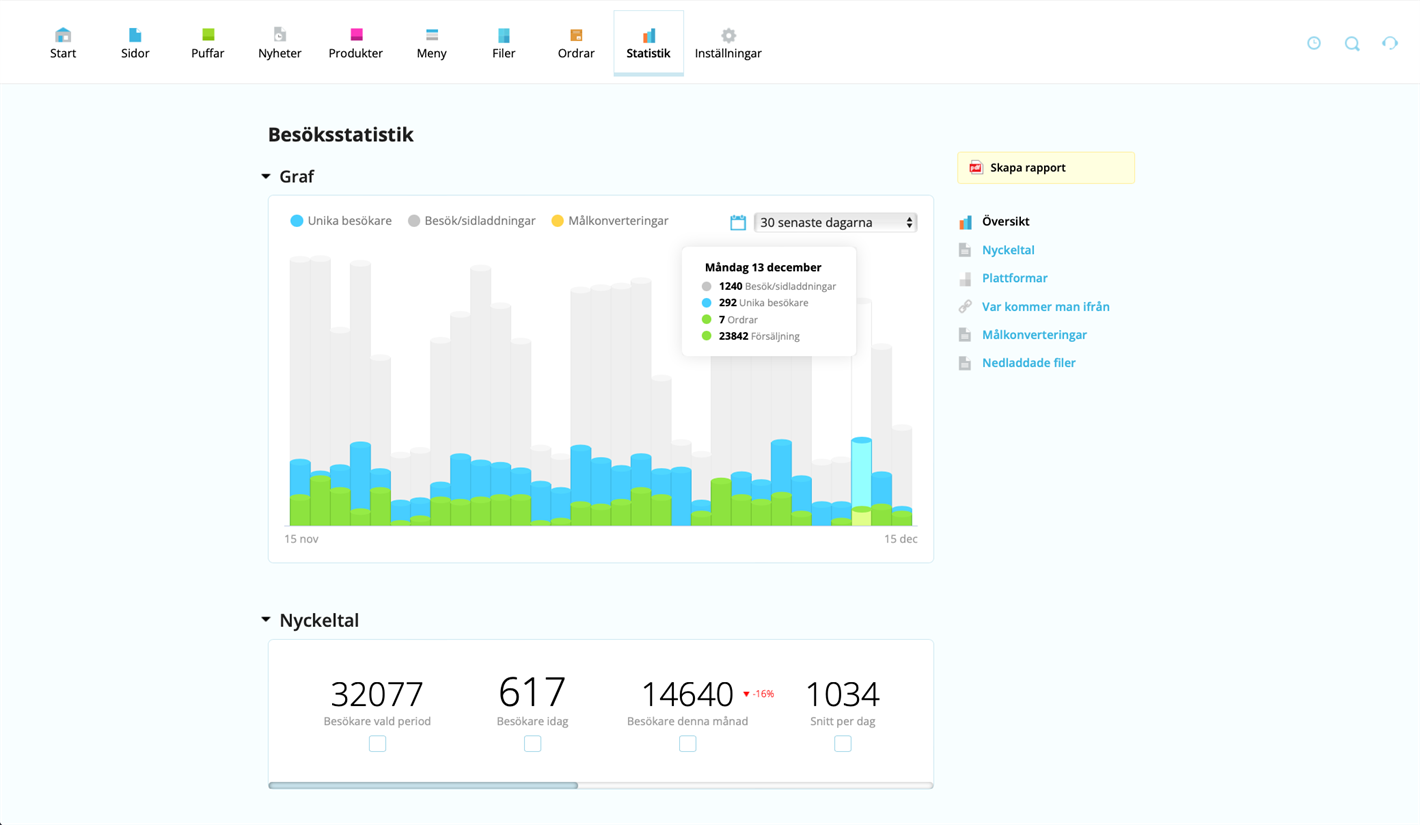The width and height of the screenshot is (1420, 825).
Task: Click the -16% change indicator
Action: click(x=758, y=694)
